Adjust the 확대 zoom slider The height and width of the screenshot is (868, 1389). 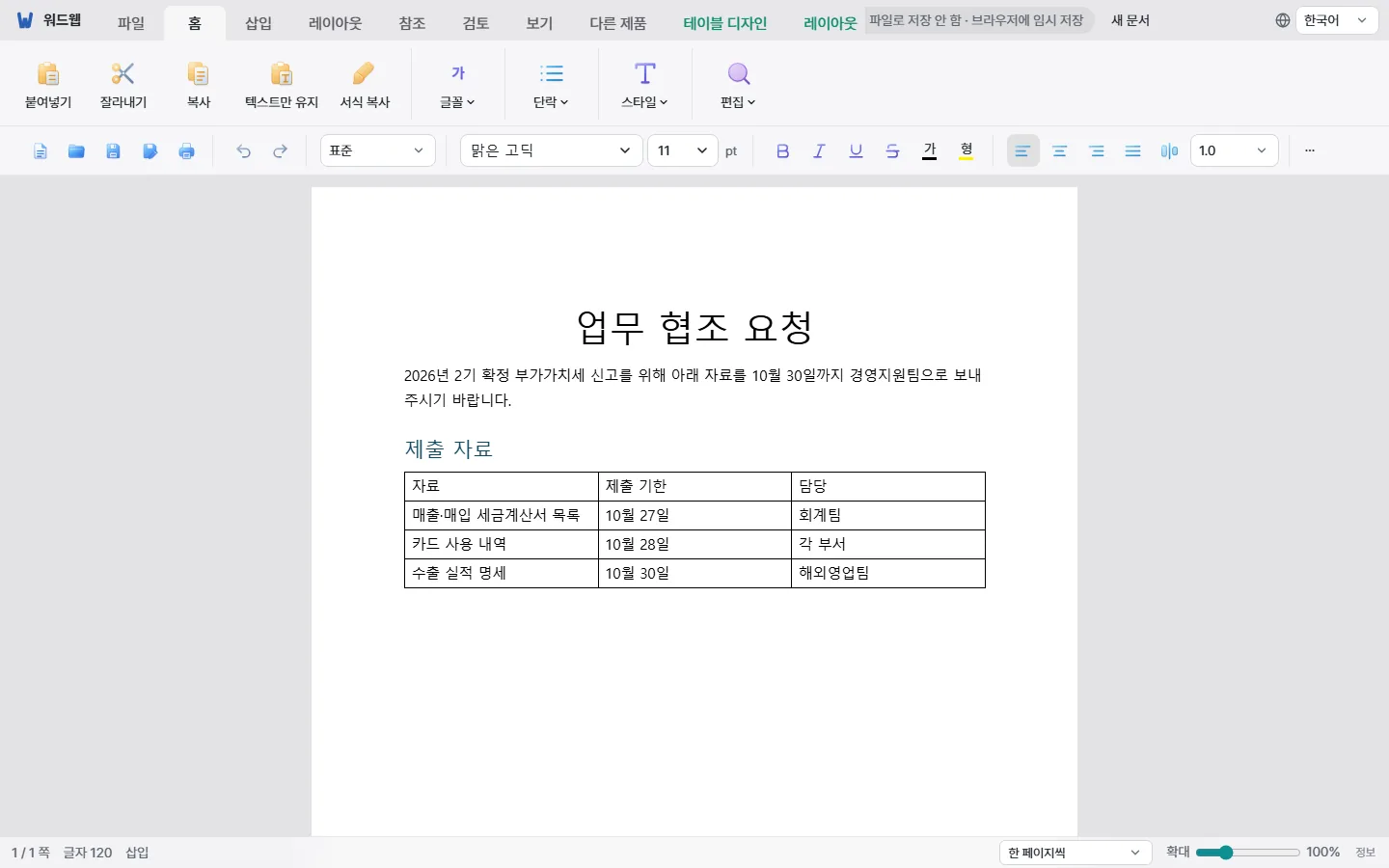(x=1248, y=853)
